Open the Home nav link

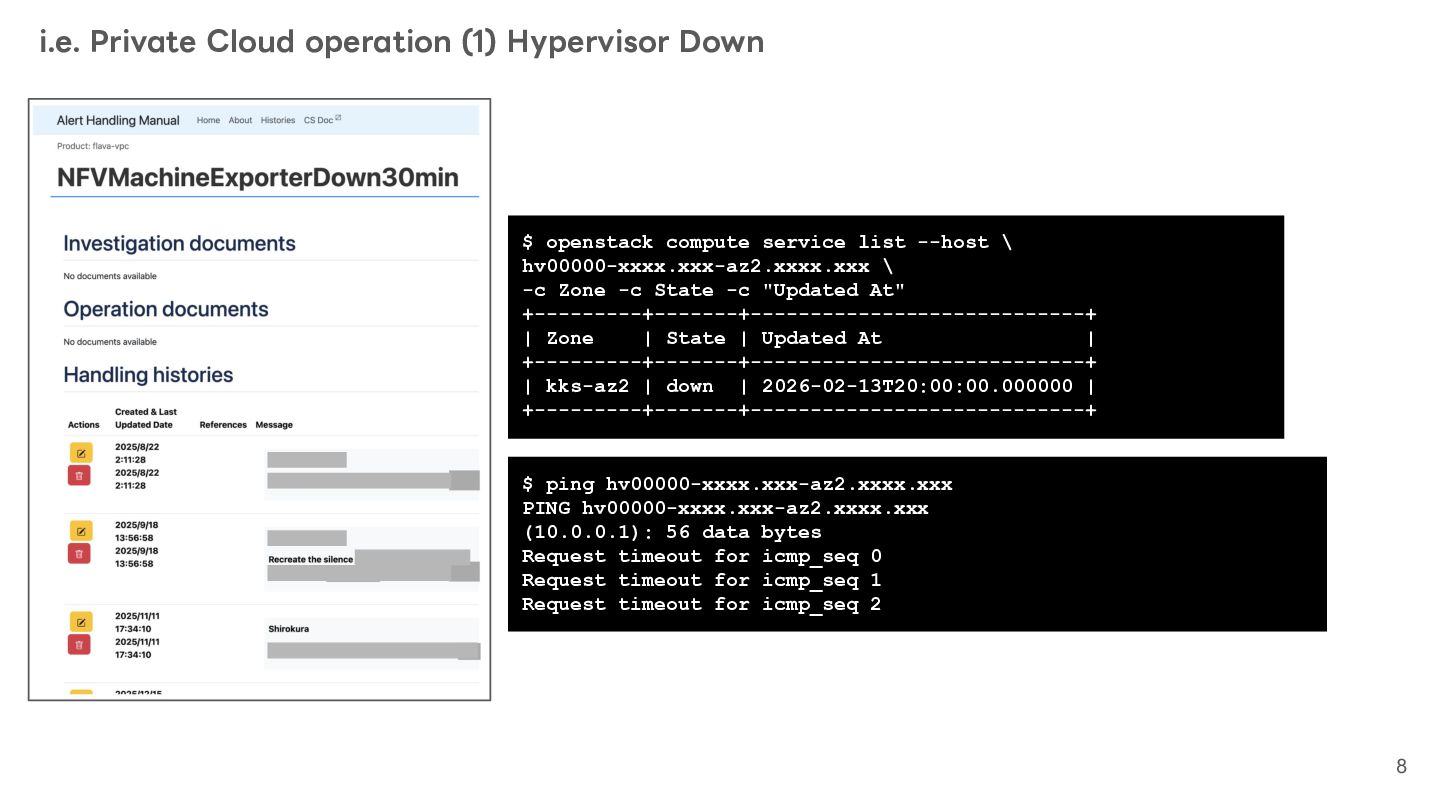click(208, 120)
